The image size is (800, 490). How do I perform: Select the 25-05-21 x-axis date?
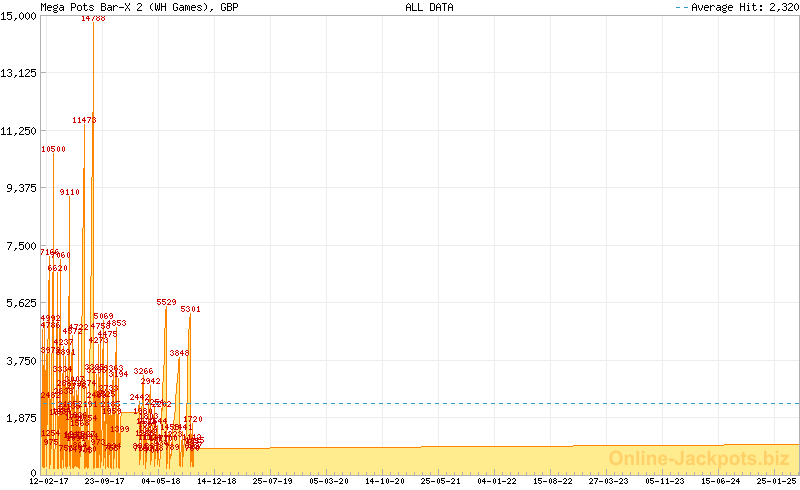[x=440, y=481]
